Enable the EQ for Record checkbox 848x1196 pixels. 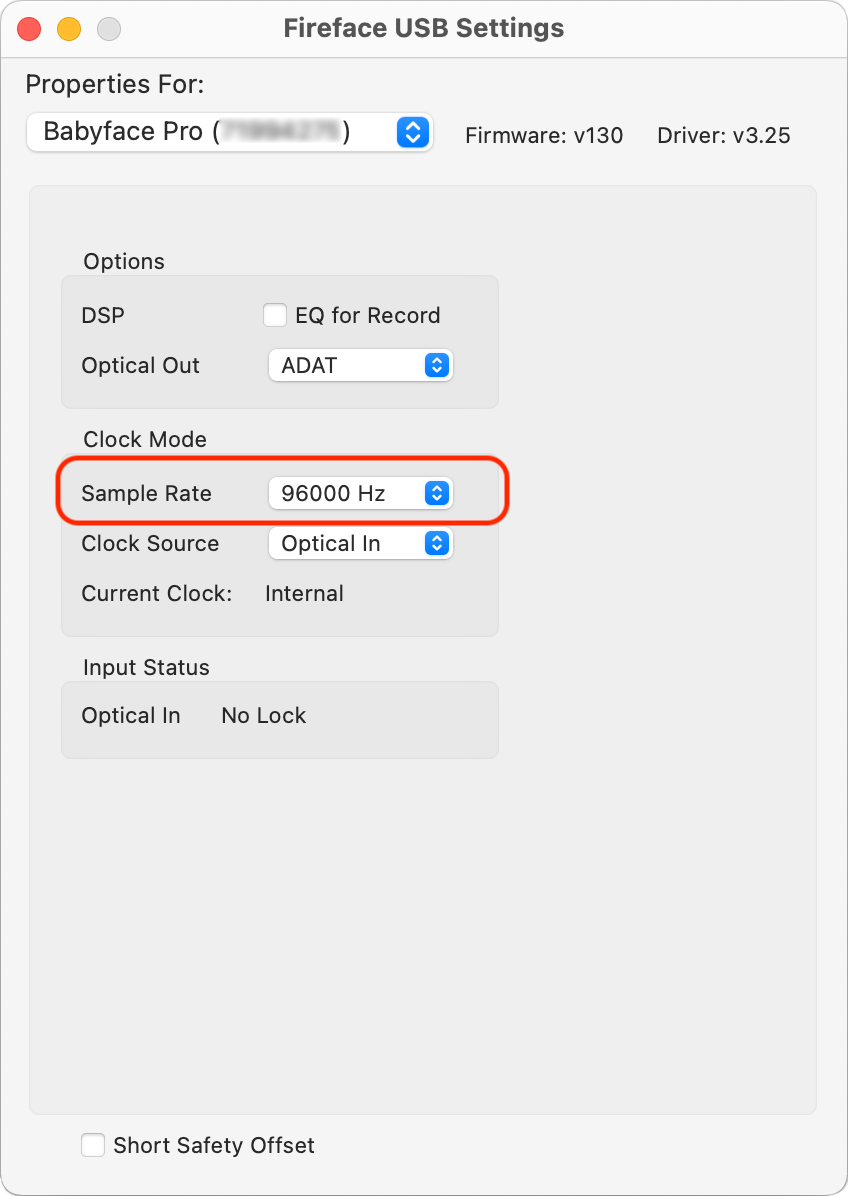[x=275, y=316]
